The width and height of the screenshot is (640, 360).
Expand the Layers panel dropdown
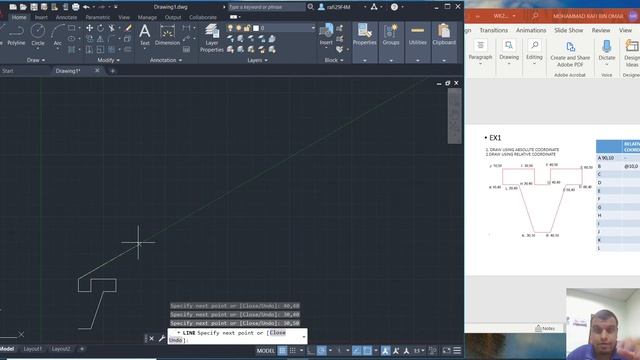coord(258,60)
